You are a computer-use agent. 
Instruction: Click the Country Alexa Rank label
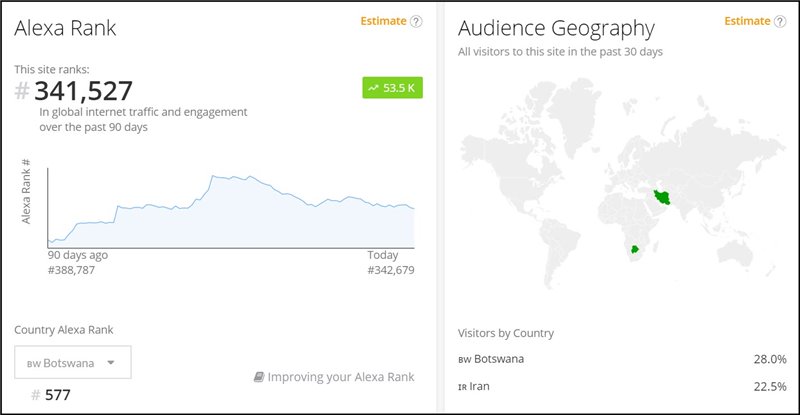coord(64,330)
